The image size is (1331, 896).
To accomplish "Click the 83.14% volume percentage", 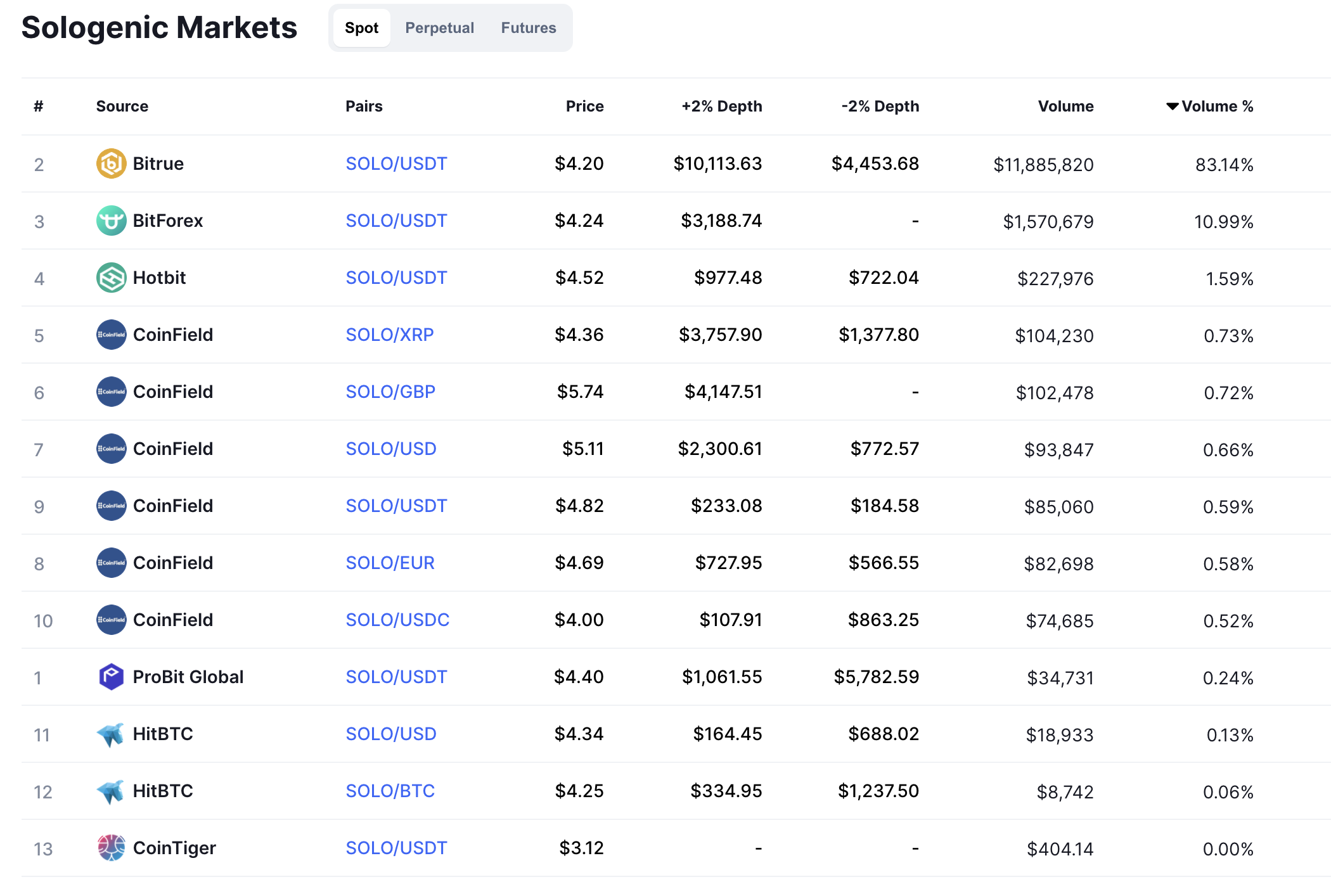I will coord(1224,165).
